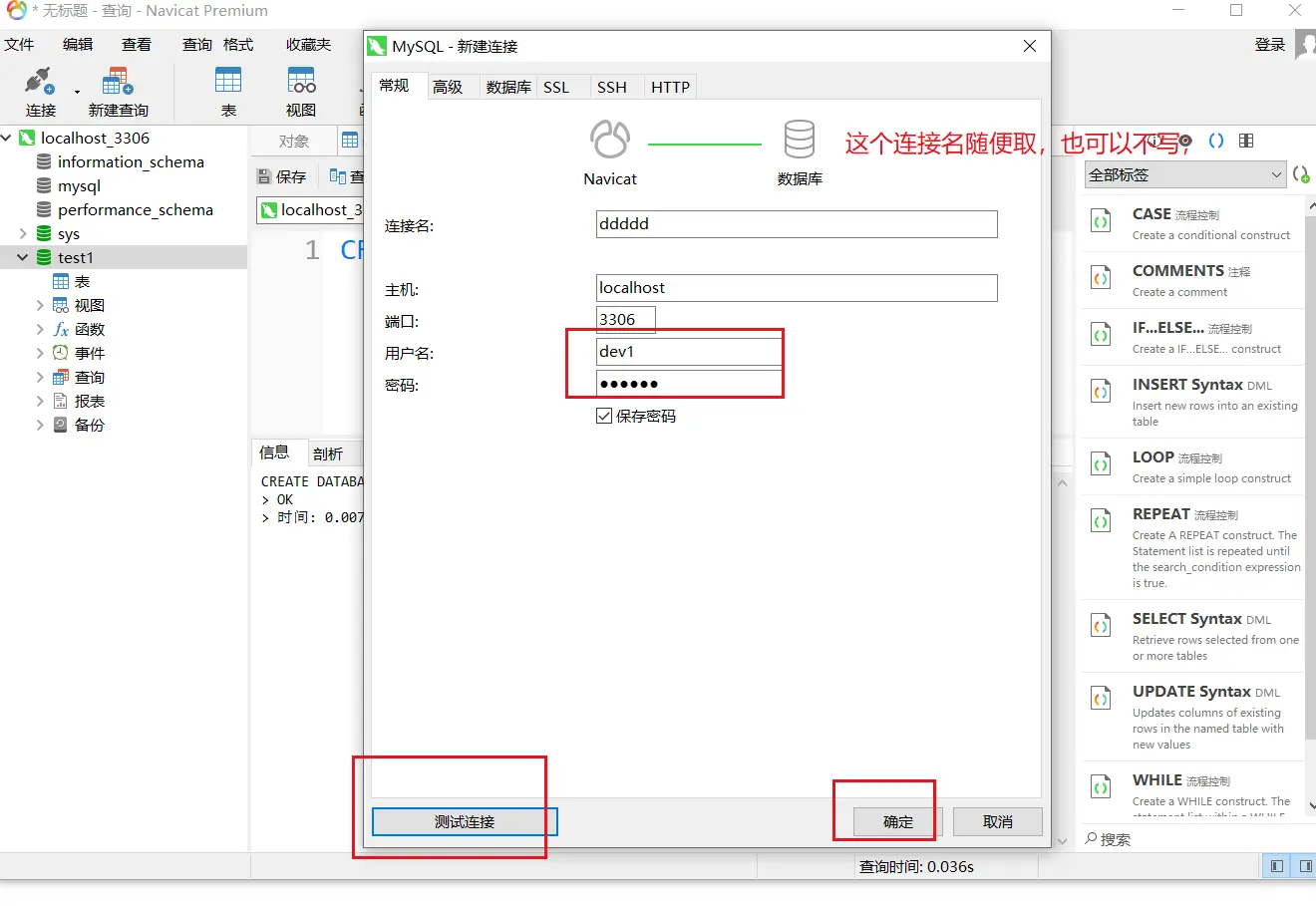This screenshot has width=1316, height=906.
Task: Click the code snippets parentheses icon
Action: pos(1216,141)
